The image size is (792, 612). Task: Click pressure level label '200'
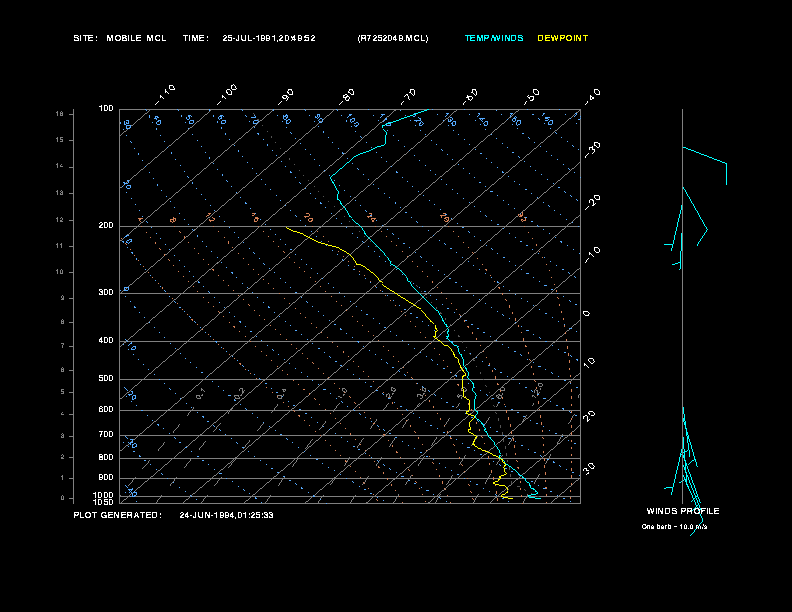tap(106, 226)
